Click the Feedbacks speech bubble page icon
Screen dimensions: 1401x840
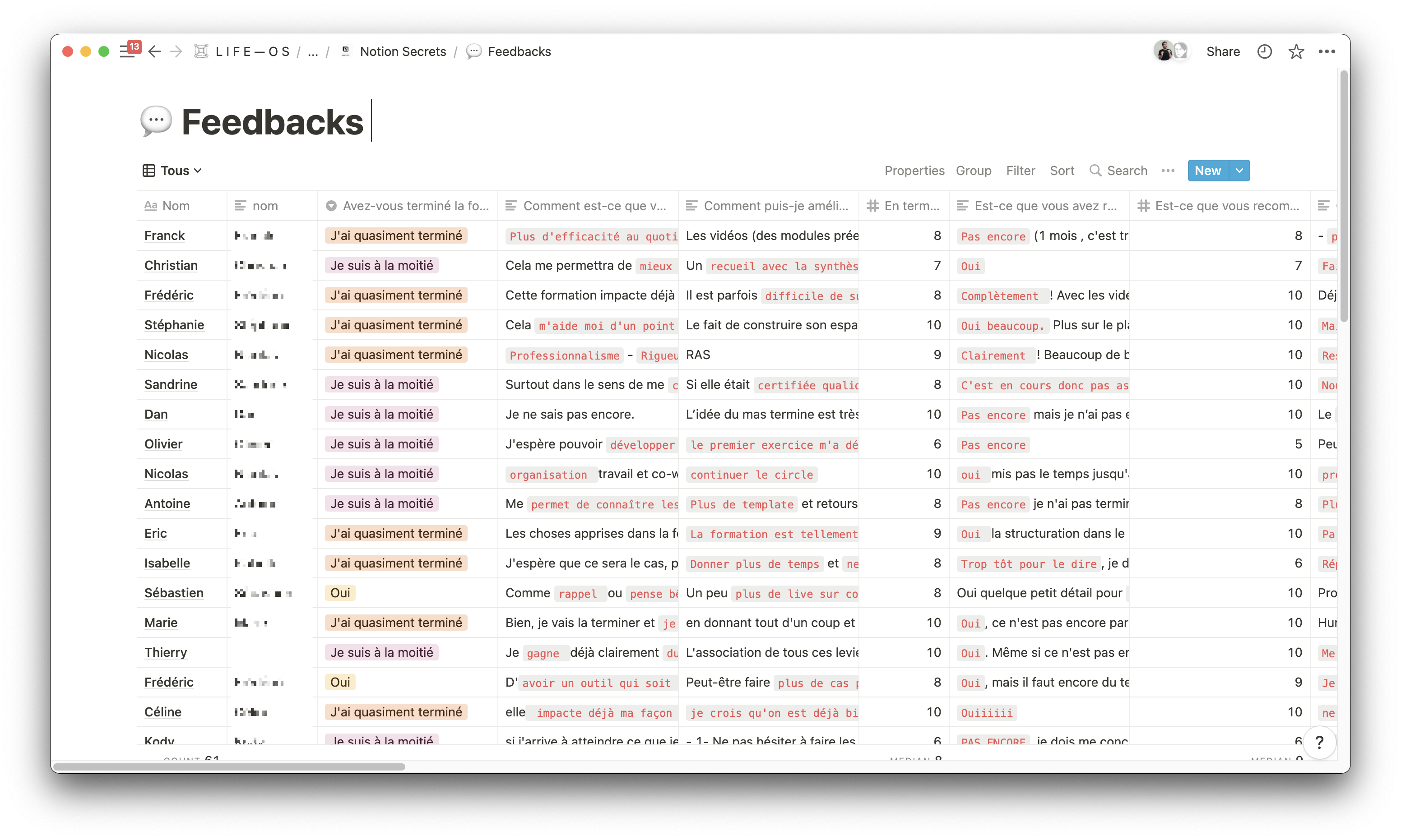pos(156,121)
